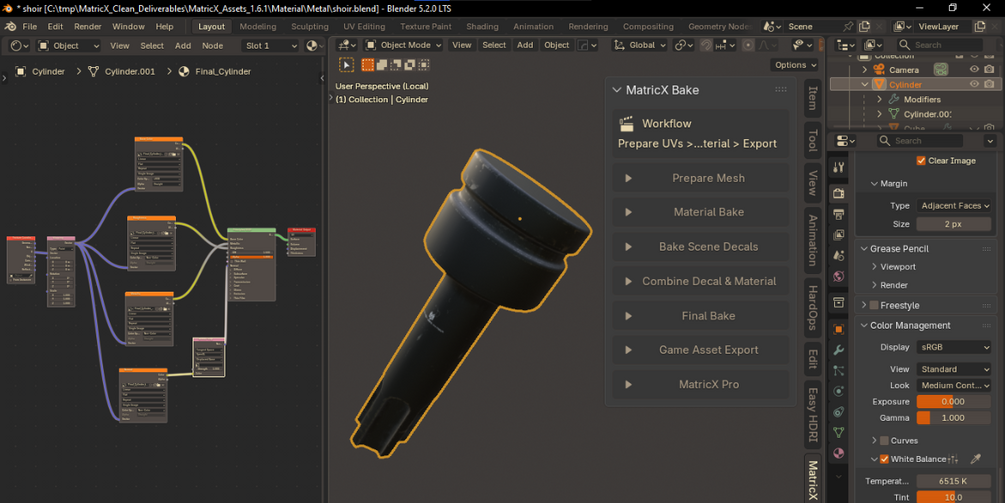Click Final Bake in MatricX panel

pos(701,316)
